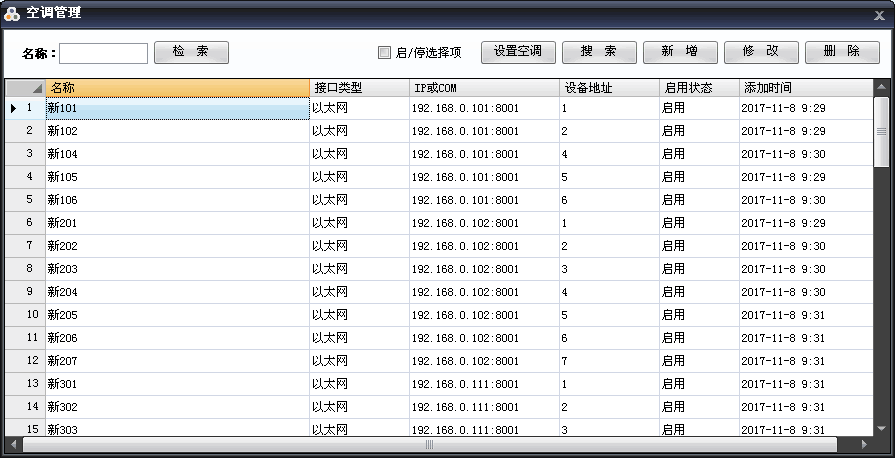Click the 修改 button
Viewport: 895px width, 458px height.
pyautogui.click(x=760, y=52)
